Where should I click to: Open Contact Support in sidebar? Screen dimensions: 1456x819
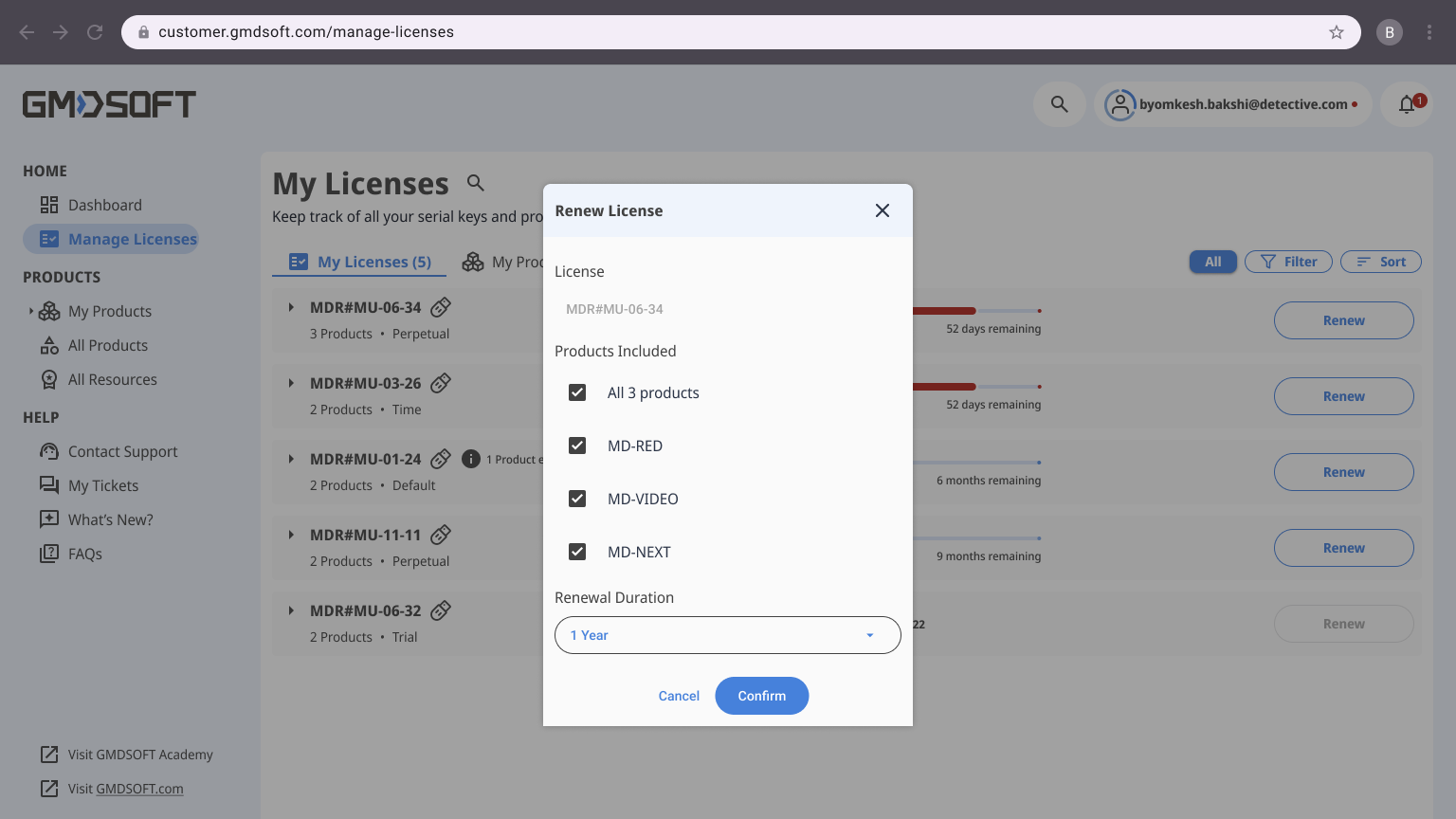[109, 451]
